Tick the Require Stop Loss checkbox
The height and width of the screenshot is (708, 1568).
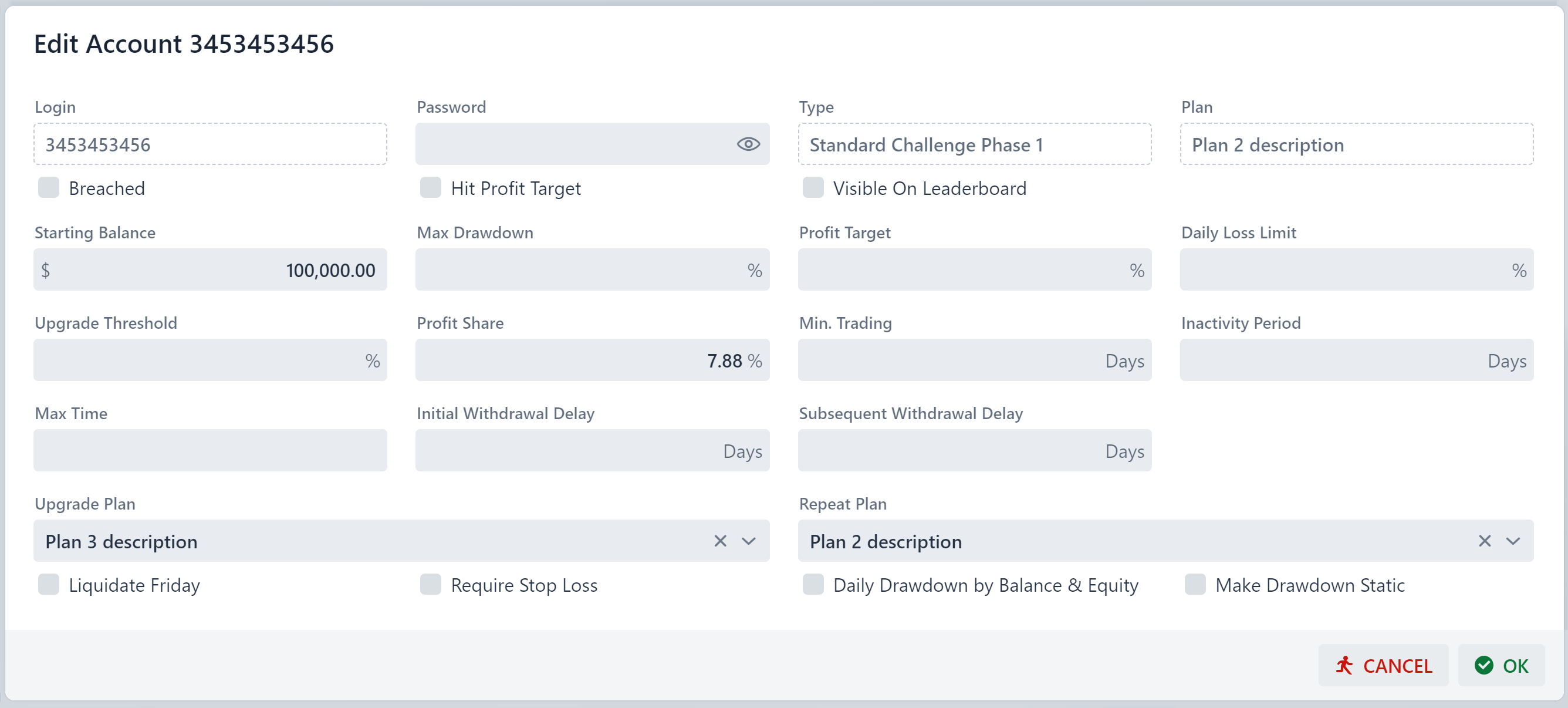coord(430,584)
